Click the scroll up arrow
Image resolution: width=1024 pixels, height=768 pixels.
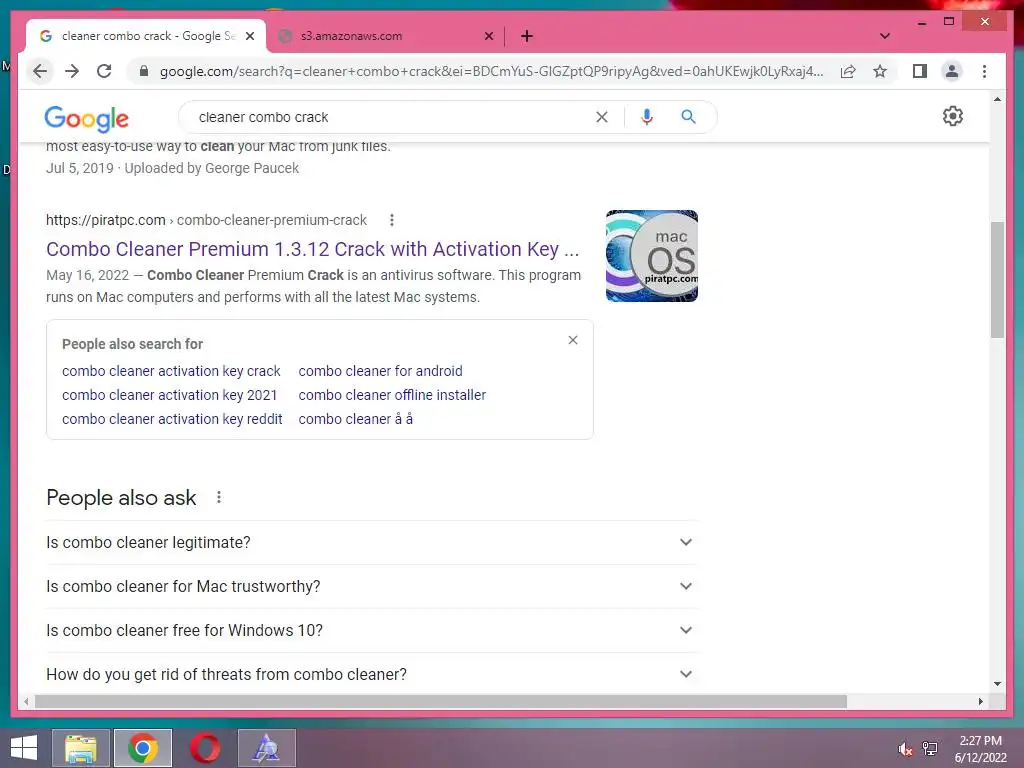coord(997,99)
